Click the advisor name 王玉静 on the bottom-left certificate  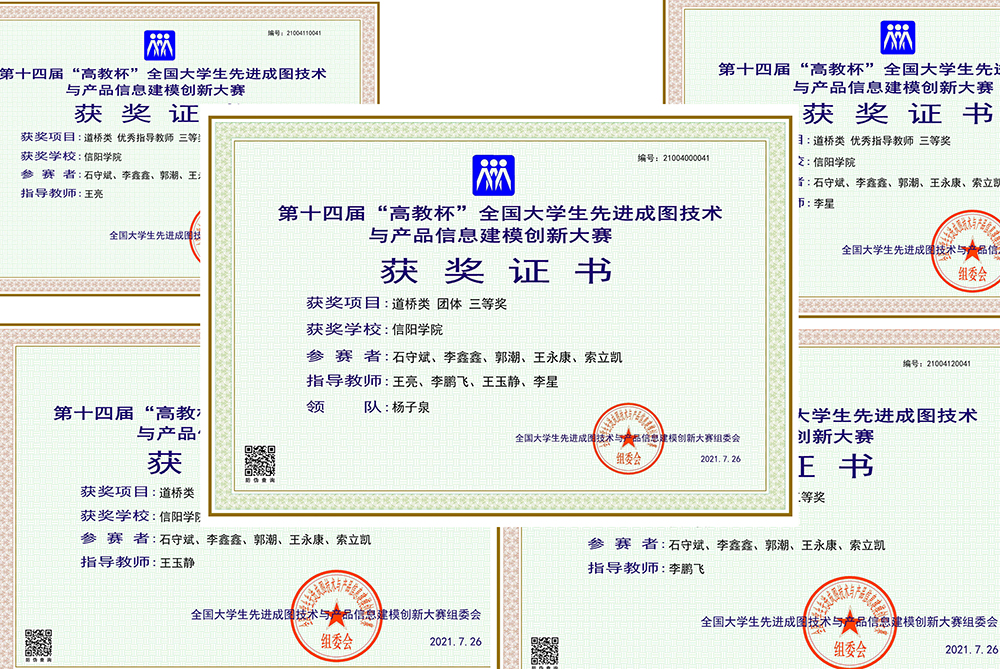point(177,563)
